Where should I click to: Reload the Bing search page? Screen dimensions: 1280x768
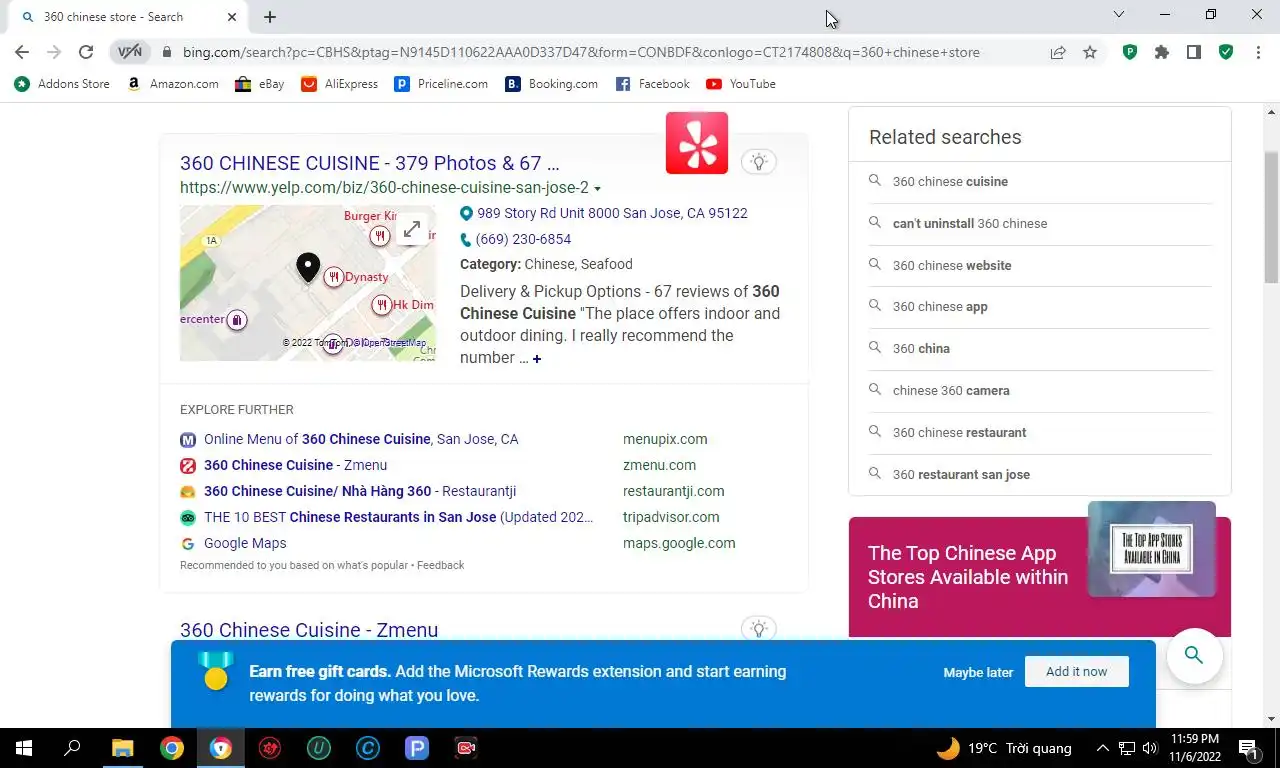click(x=86, y=52)
